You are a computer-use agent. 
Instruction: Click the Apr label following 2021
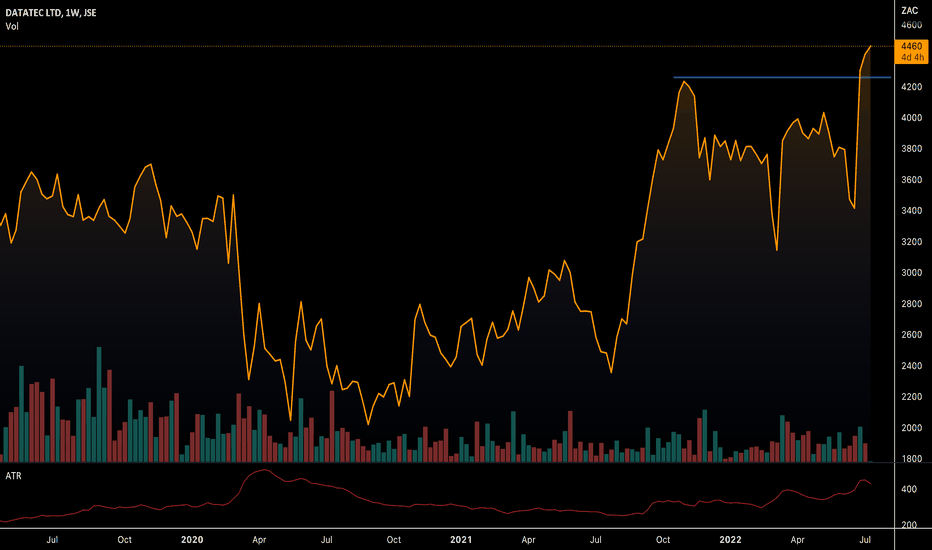[528, 540]
